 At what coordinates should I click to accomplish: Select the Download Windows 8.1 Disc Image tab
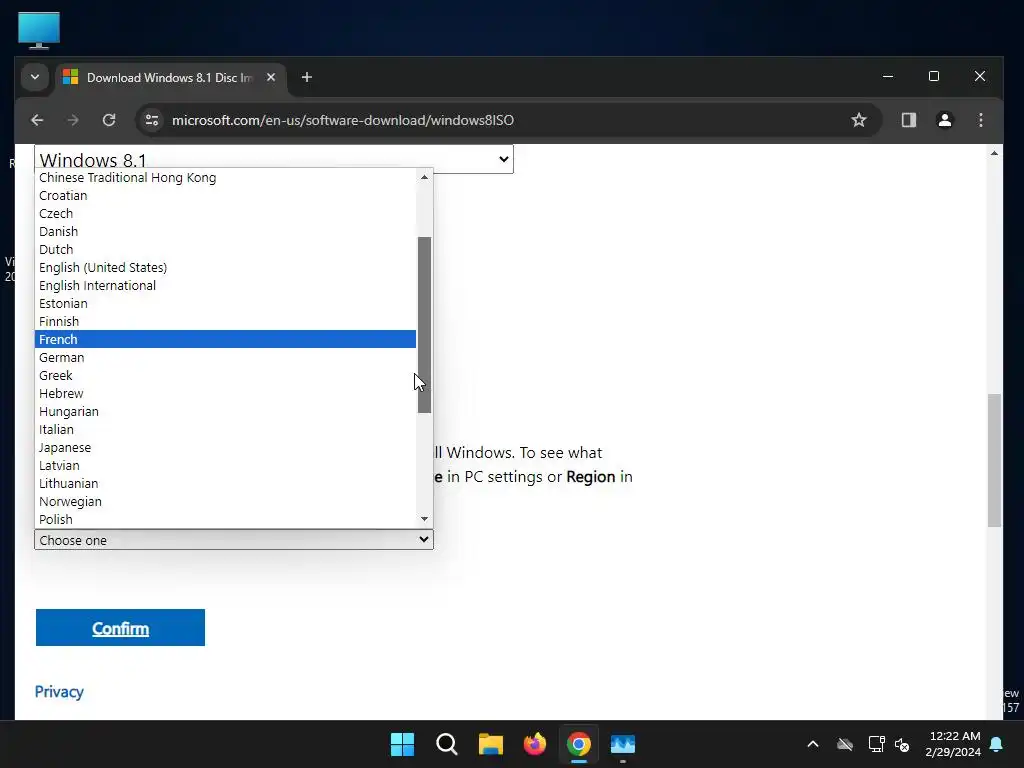coord(170,78)
